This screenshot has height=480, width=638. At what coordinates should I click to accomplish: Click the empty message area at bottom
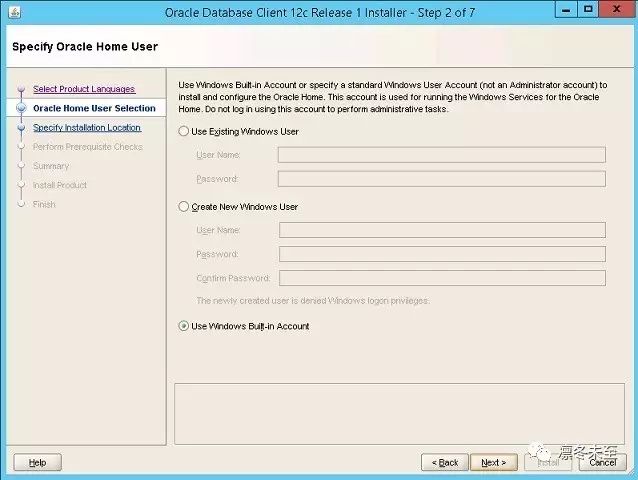click(399, 414)
